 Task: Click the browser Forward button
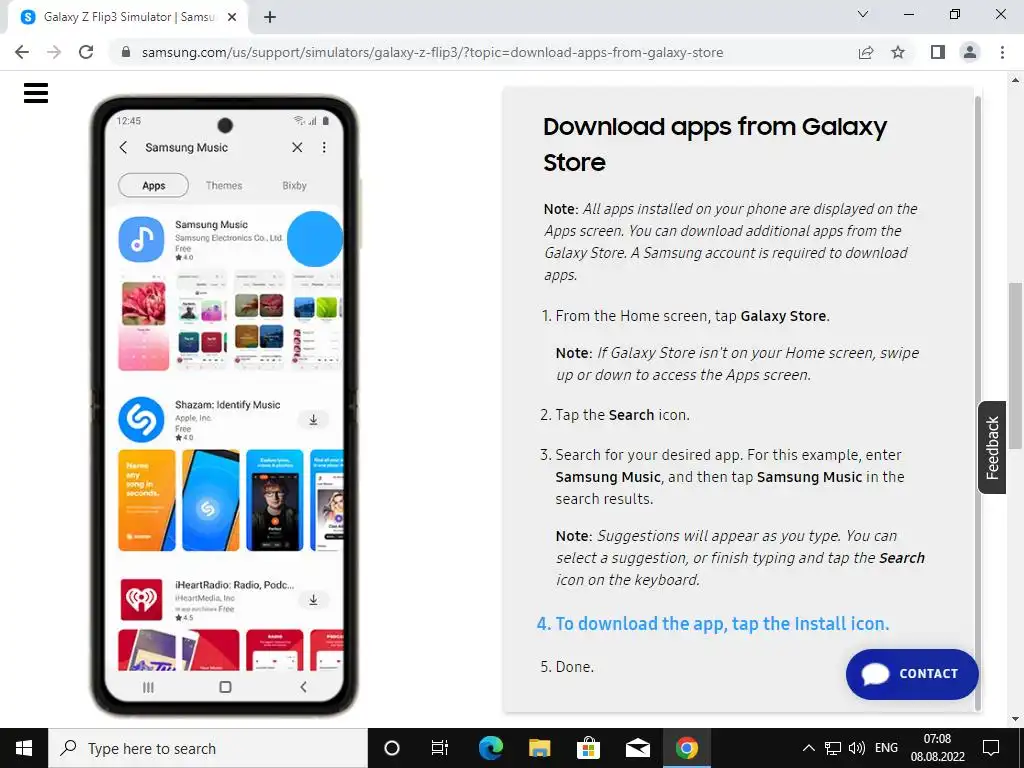[54, 52]
